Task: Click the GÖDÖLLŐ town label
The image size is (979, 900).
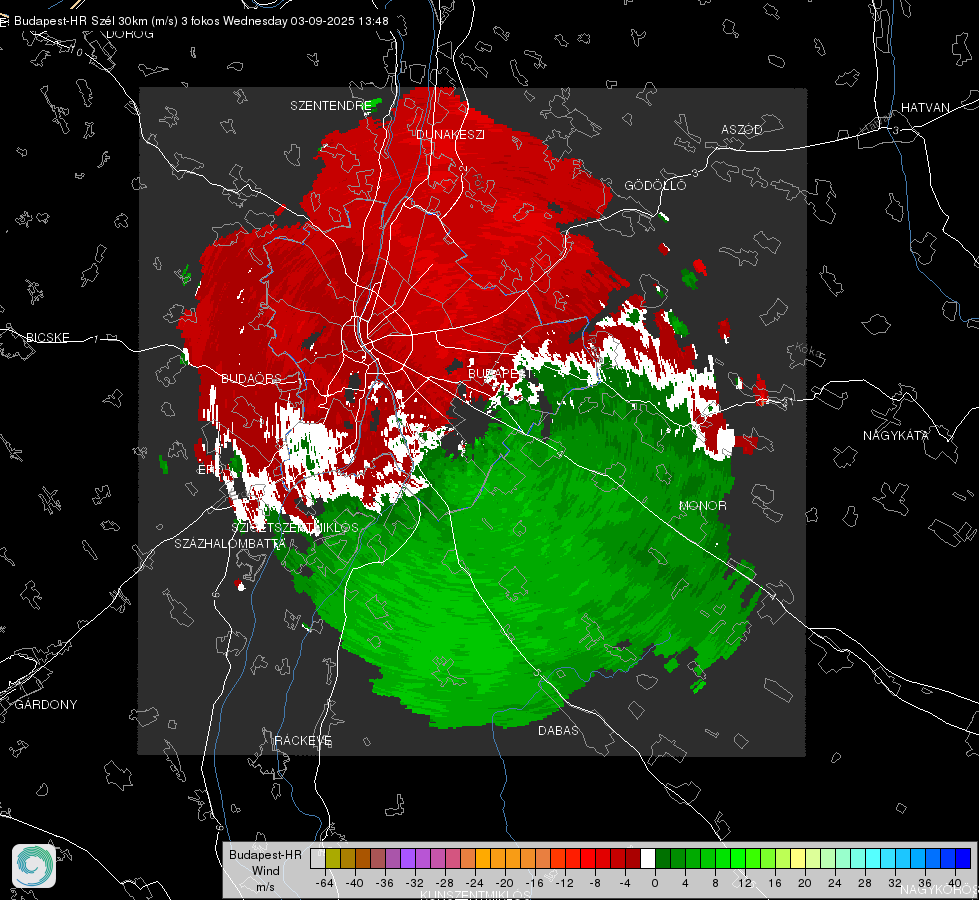Action: 655,185
